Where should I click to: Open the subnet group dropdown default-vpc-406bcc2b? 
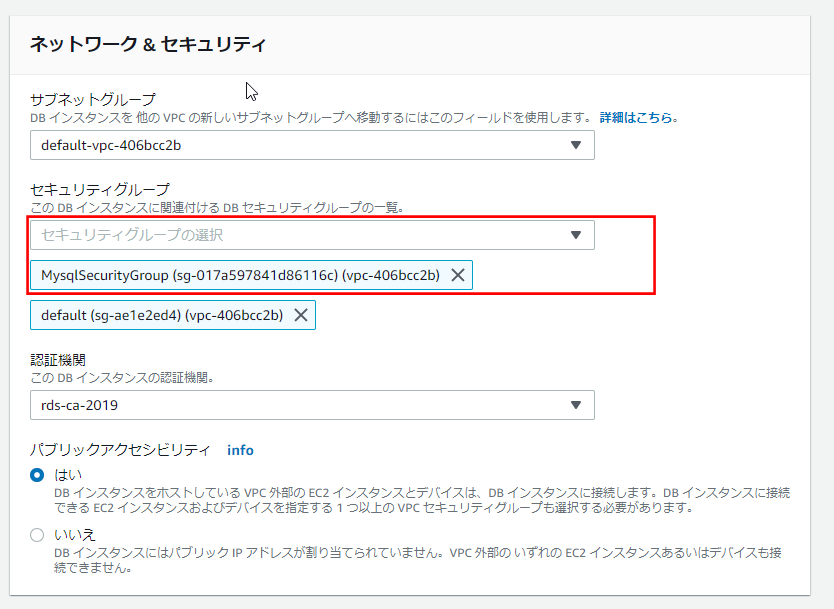[312, 145]
